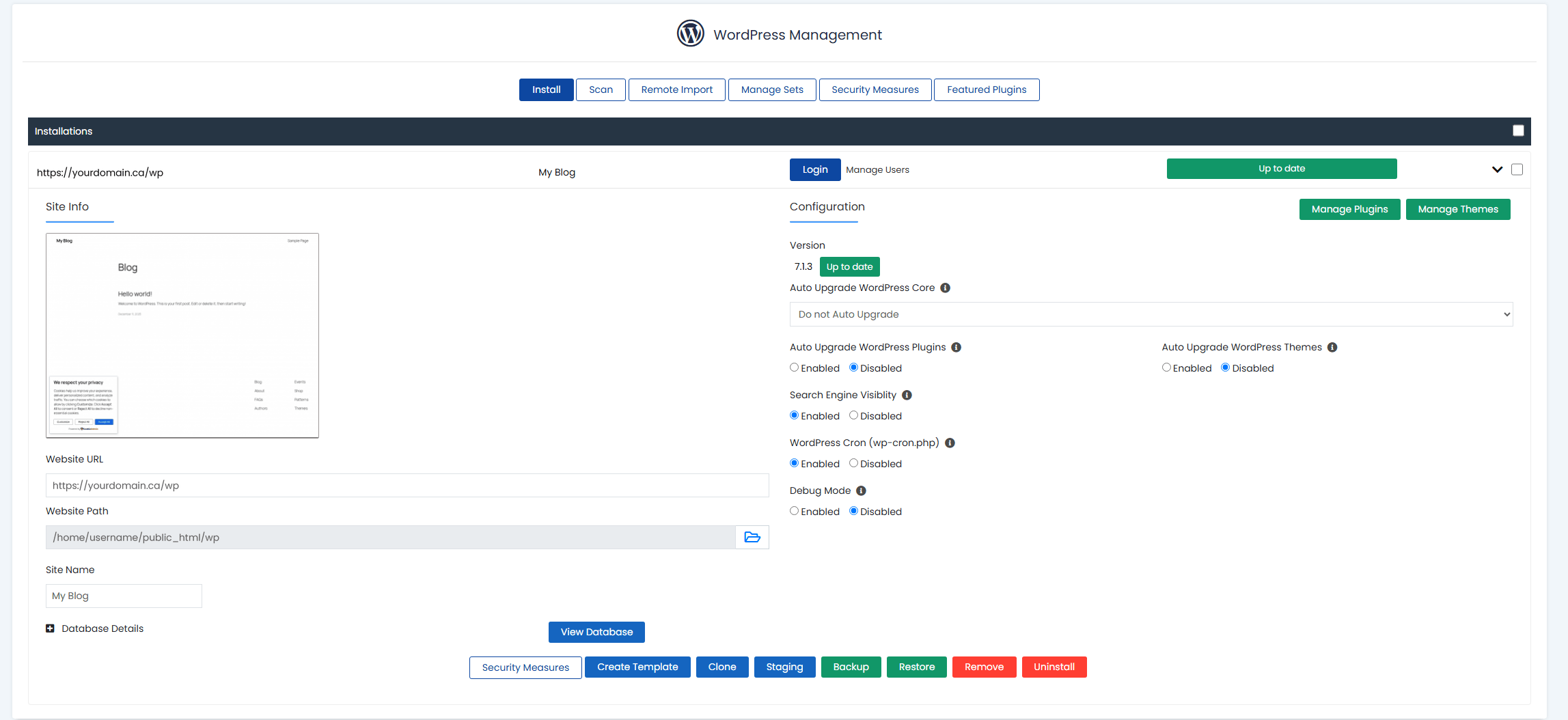Viewport: 1568px width, 720px height.
Task: Open the Manage Users link
Action: 877,169
